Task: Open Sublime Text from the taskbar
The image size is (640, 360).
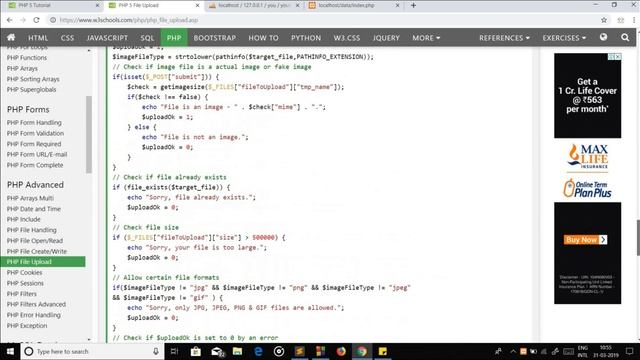Action: tap(300, 351)
